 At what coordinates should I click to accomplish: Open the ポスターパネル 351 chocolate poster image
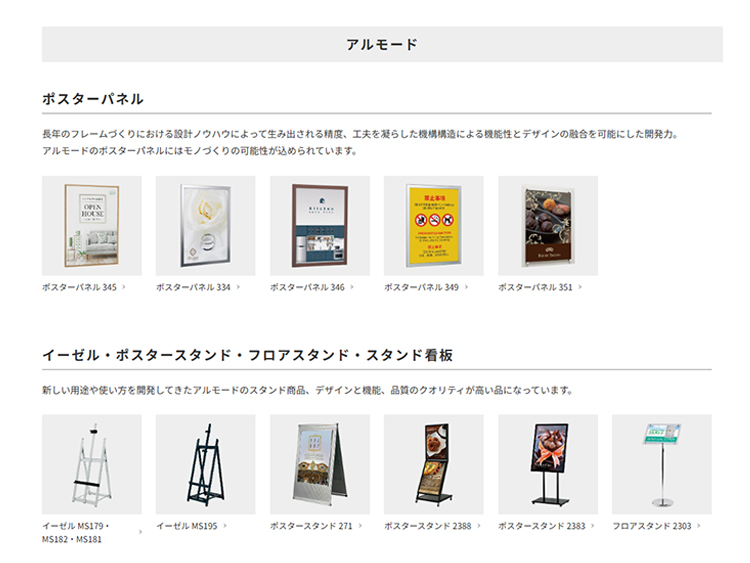tap(547, 225)
